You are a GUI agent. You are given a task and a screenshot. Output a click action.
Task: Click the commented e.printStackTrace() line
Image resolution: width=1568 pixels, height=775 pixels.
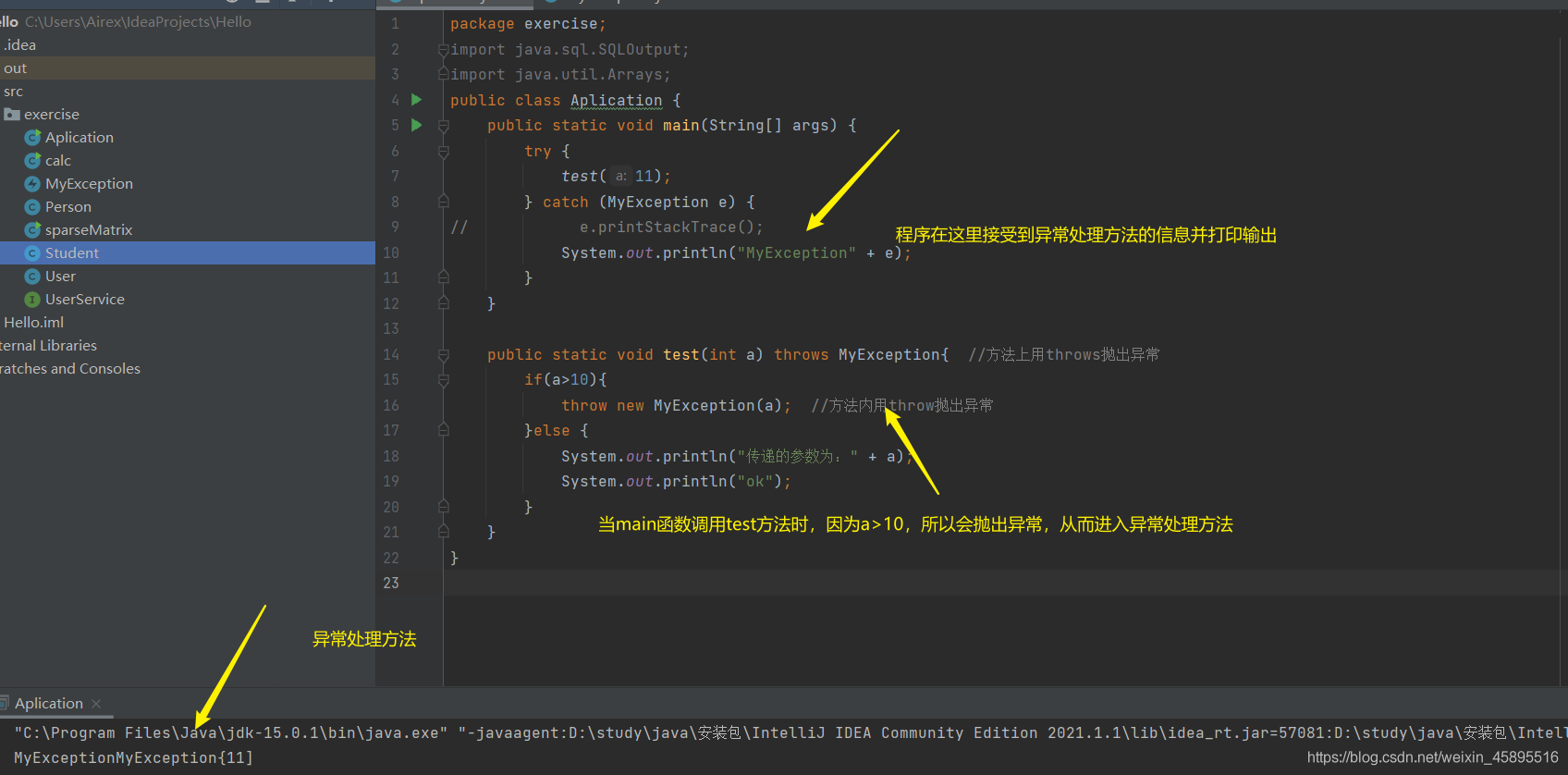tap(671, 227)
